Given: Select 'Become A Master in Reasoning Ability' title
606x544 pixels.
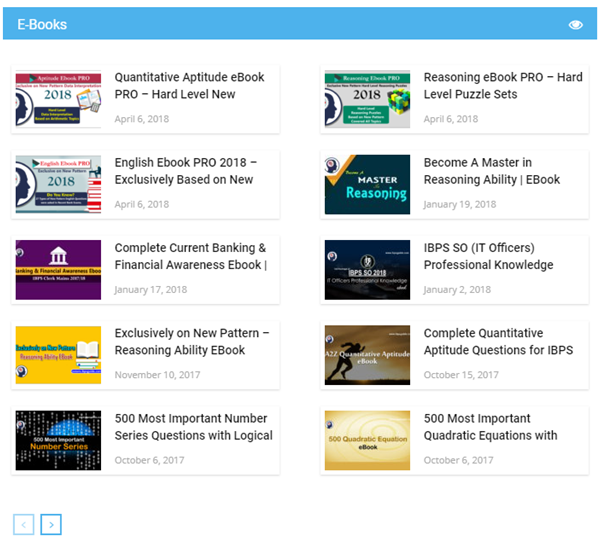Looking at the screenshot, I should pyautogui.click(x=491, y=171).
